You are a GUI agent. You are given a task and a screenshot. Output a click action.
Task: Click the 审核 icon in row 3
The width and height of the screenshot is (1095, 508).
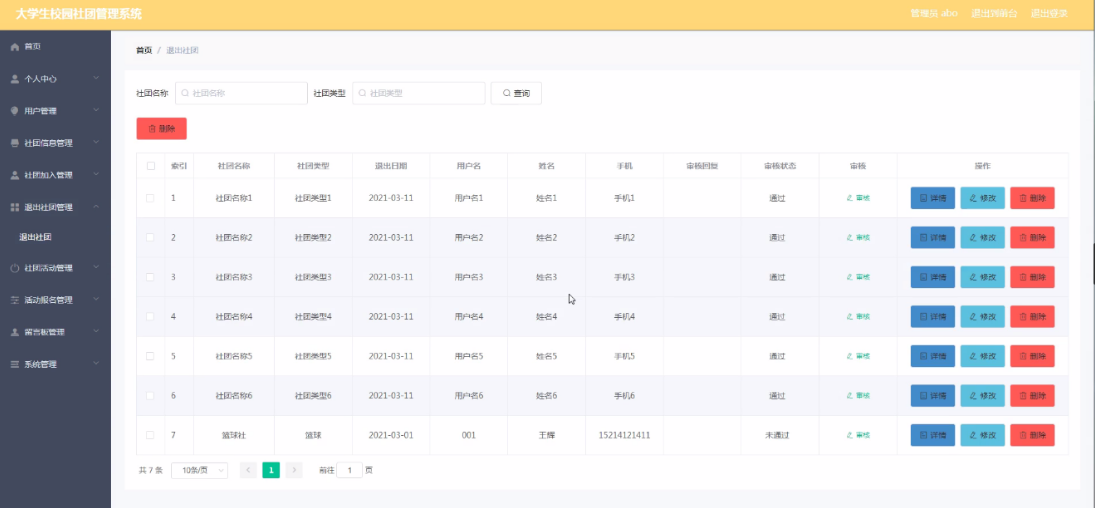point(850,277)
